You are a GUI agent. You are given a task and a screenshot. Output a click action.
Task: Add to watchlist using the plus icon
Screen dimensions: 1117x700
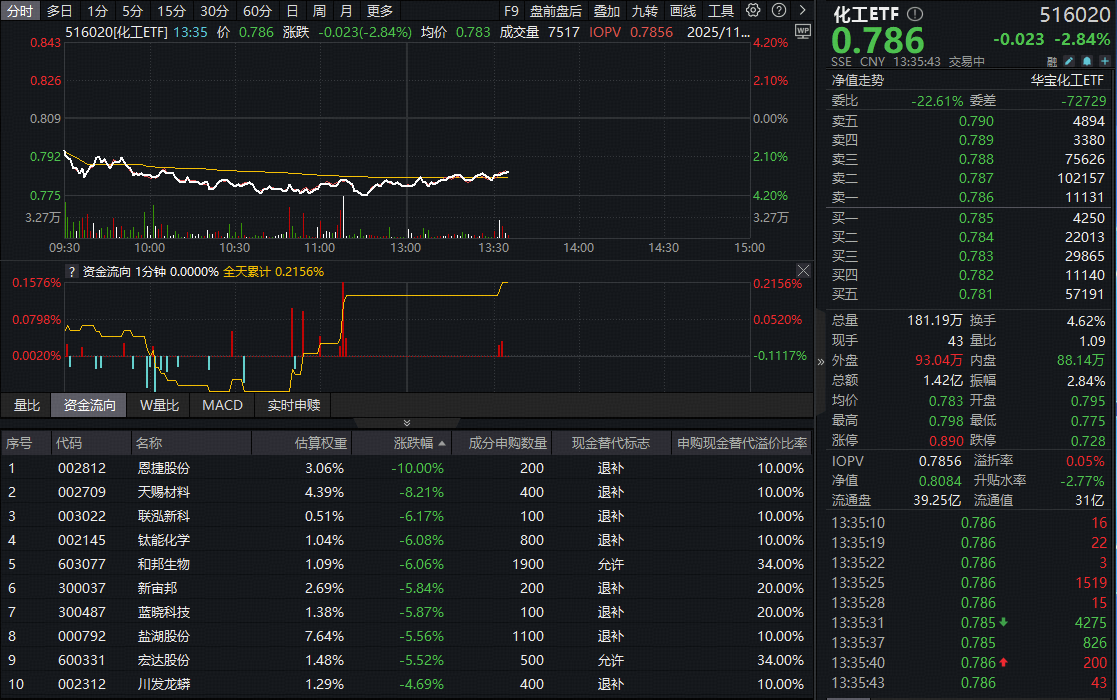tap(1104, 61)
